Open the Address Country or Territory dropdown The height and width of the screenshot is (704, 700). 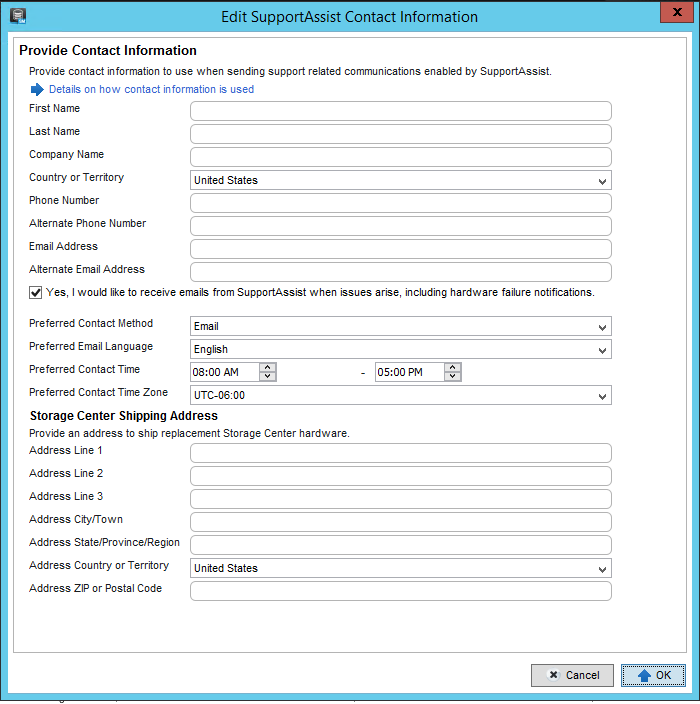click(401, 568)
